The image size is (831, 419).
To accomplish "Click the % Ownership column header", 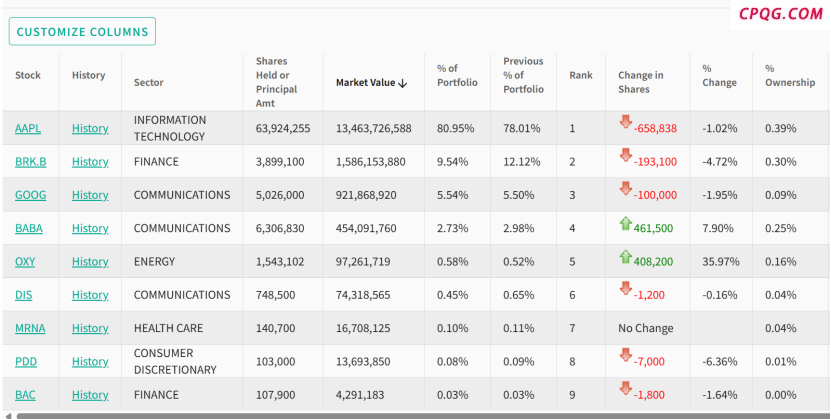I will [790, 75].
